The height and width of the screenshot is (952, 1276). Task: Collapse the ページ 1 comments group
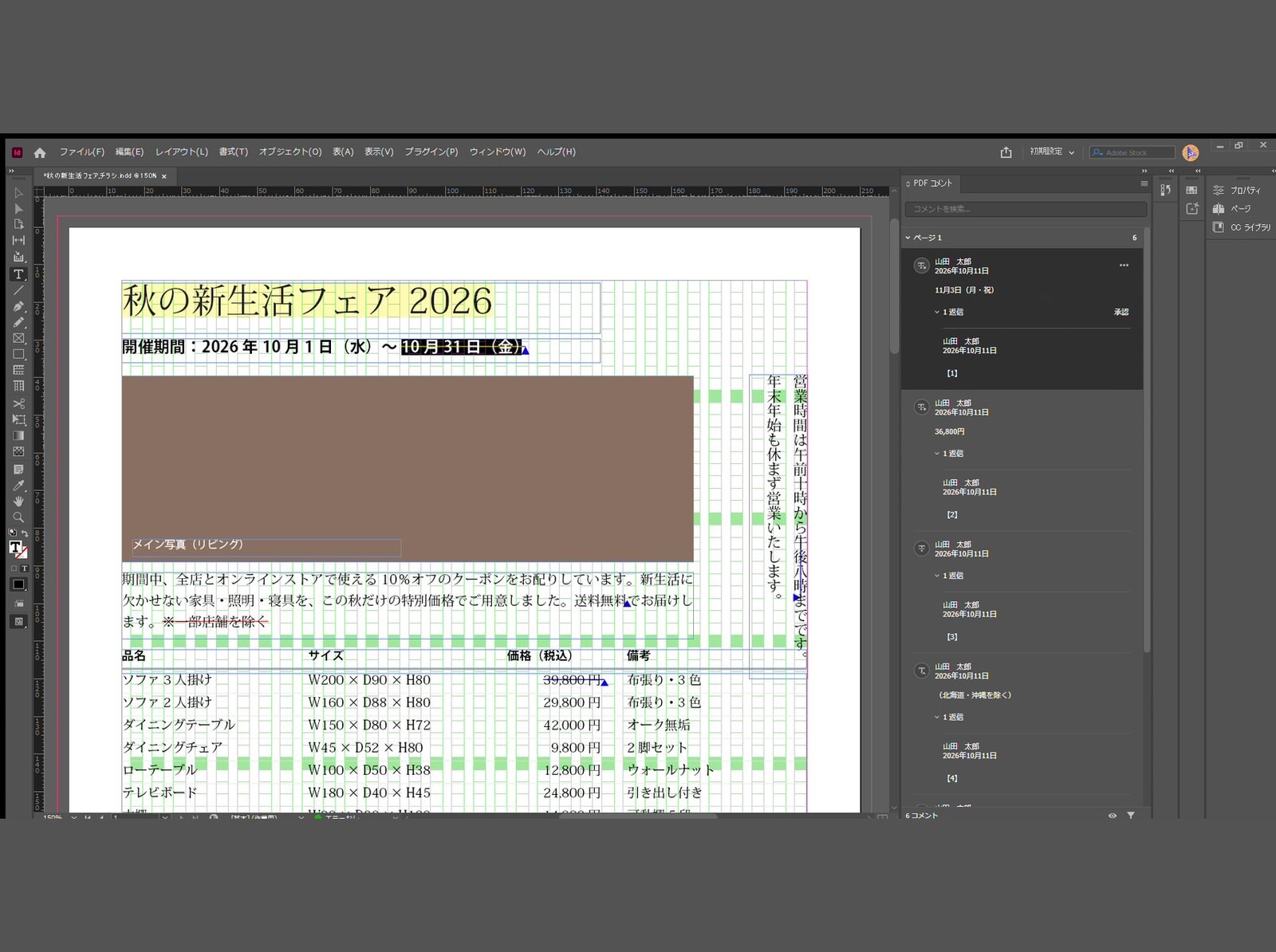[x=908, y=238]
